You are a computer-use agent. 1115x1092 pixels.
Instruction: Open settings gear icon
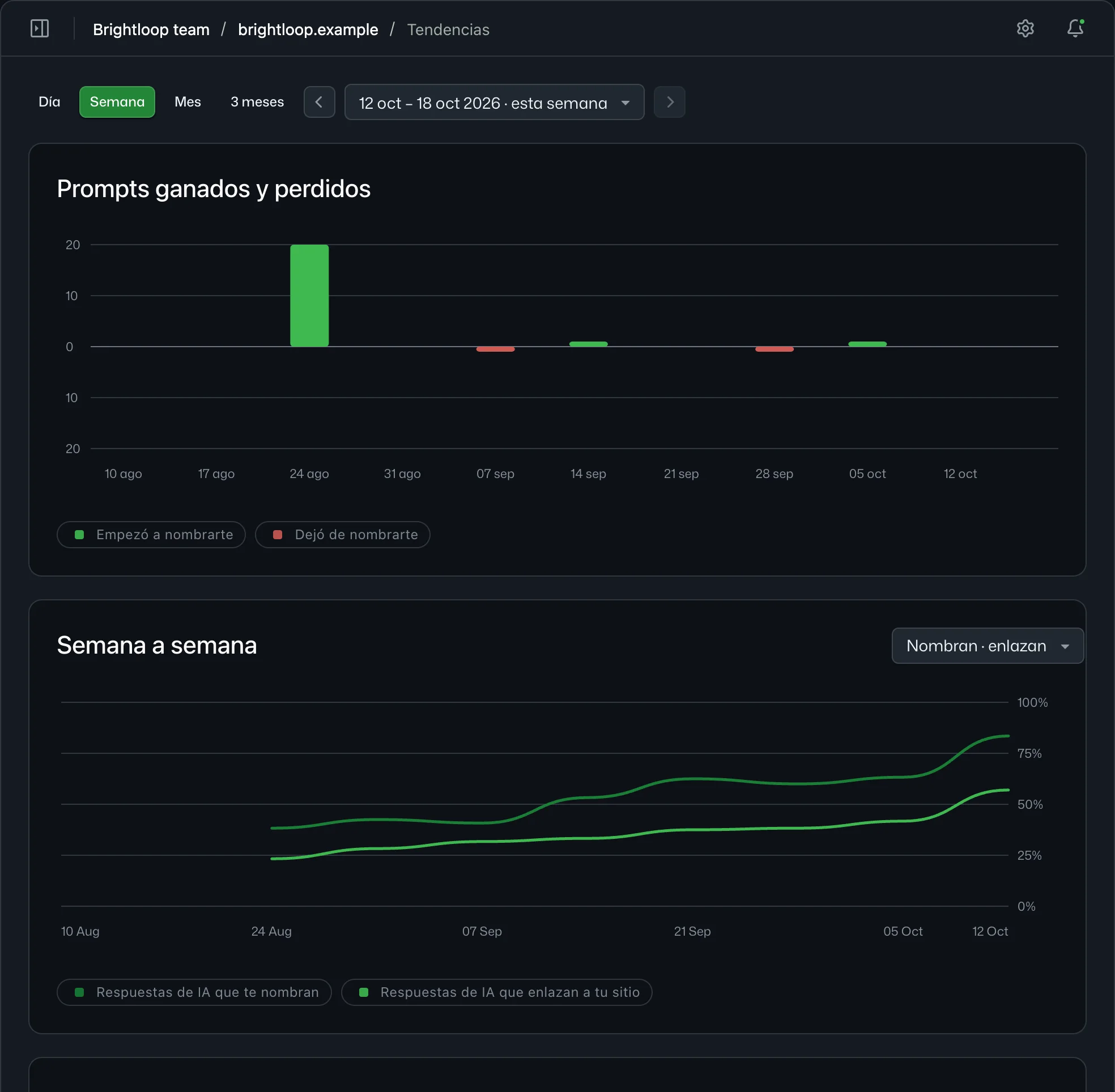pos(1025,29)
